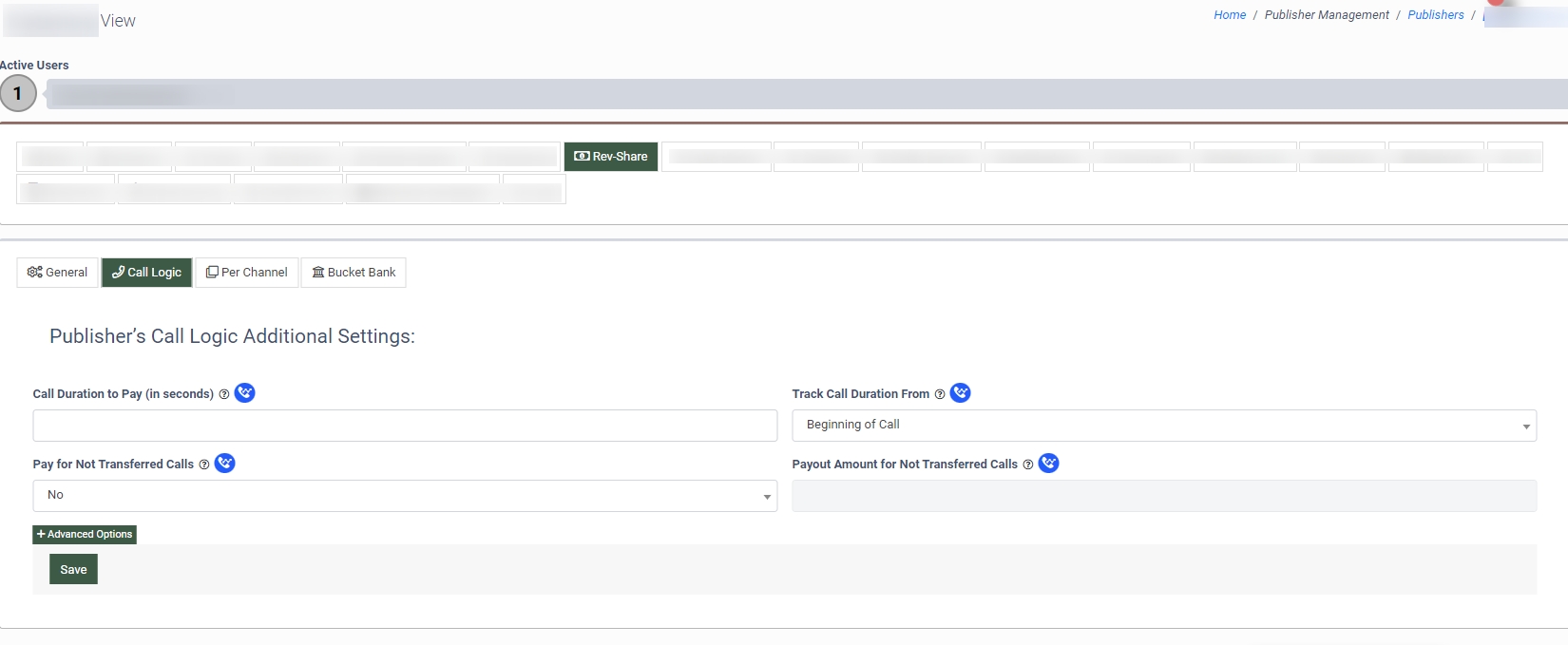
Task: Click blue phone badge next to Call Duration to Pay
Action: [245, 393]
